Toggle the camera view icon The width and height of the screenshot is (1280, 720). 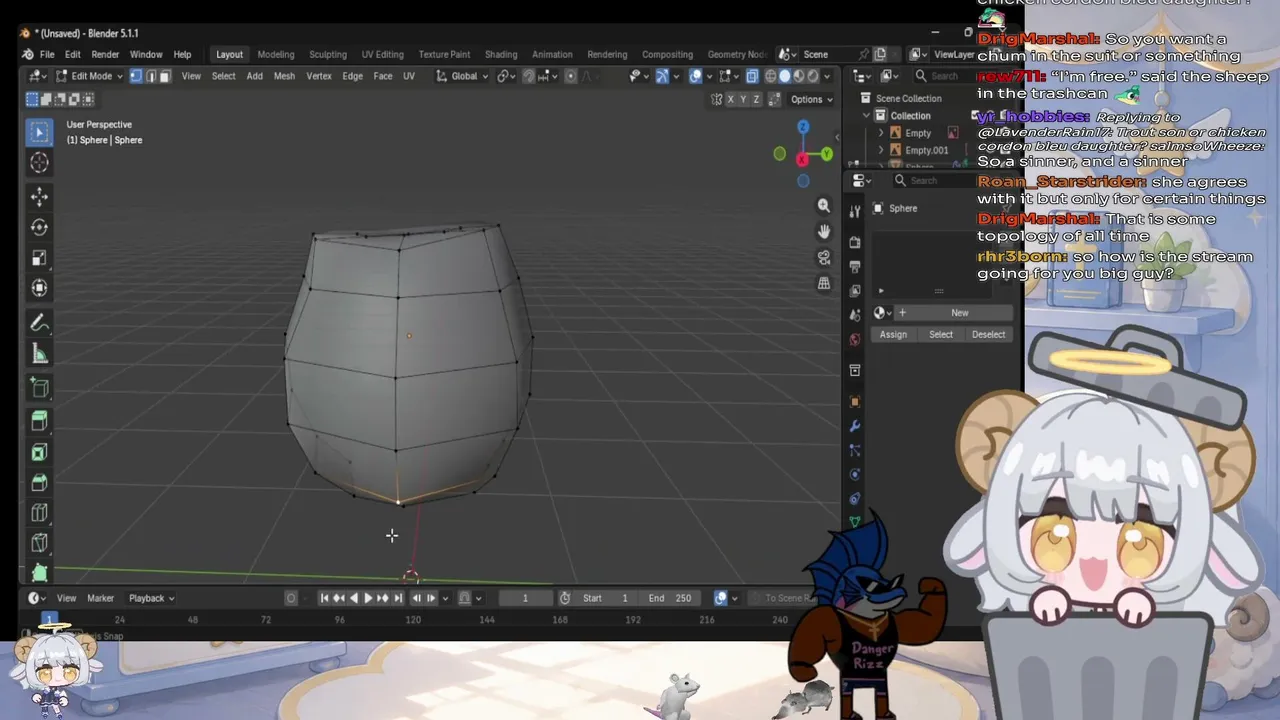click(824, 257)
